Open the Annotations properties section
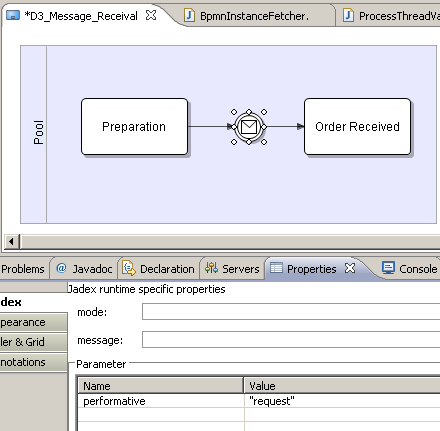The image size is (440, 431). tap(33, 362)
